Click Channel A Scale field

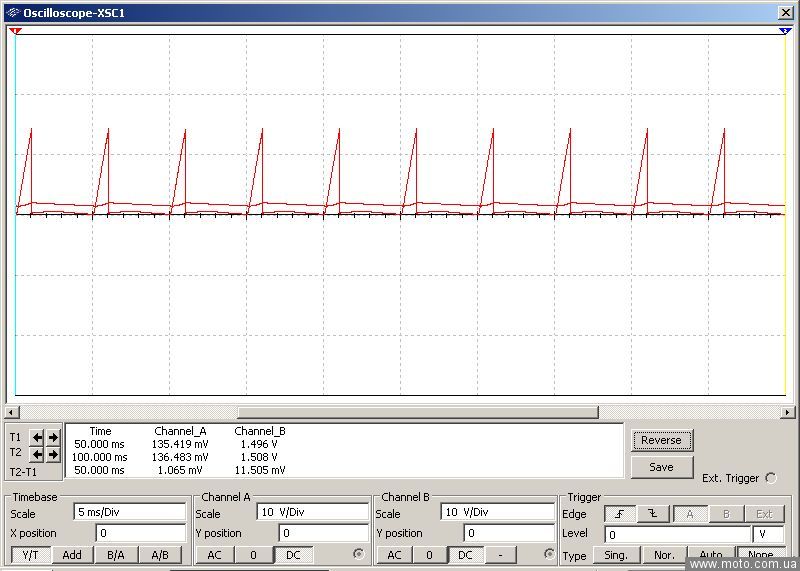pyautogui.click(x=312, y=512)
